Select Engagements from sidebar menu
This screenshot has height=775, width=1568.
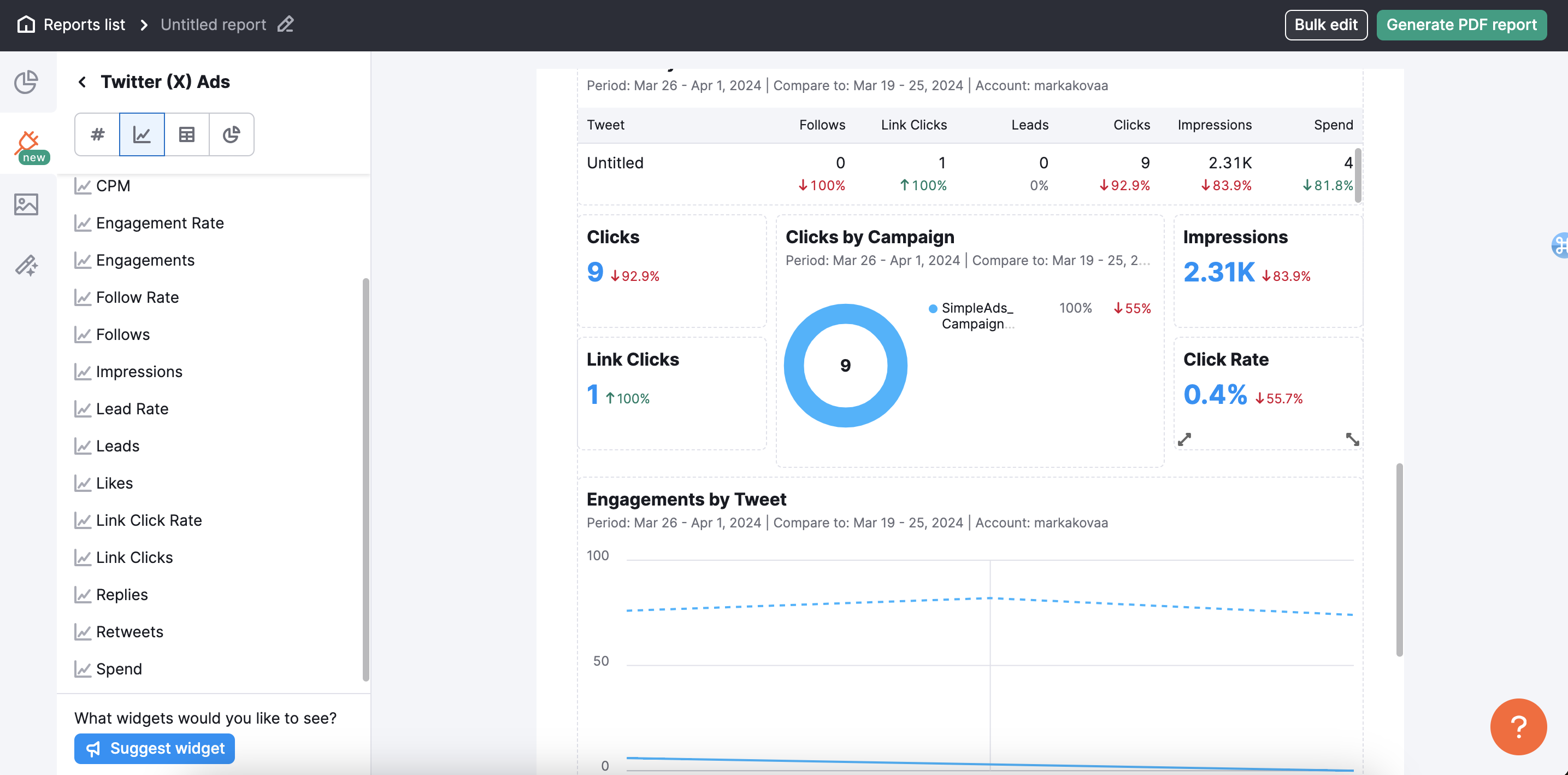tap(145, 259)
